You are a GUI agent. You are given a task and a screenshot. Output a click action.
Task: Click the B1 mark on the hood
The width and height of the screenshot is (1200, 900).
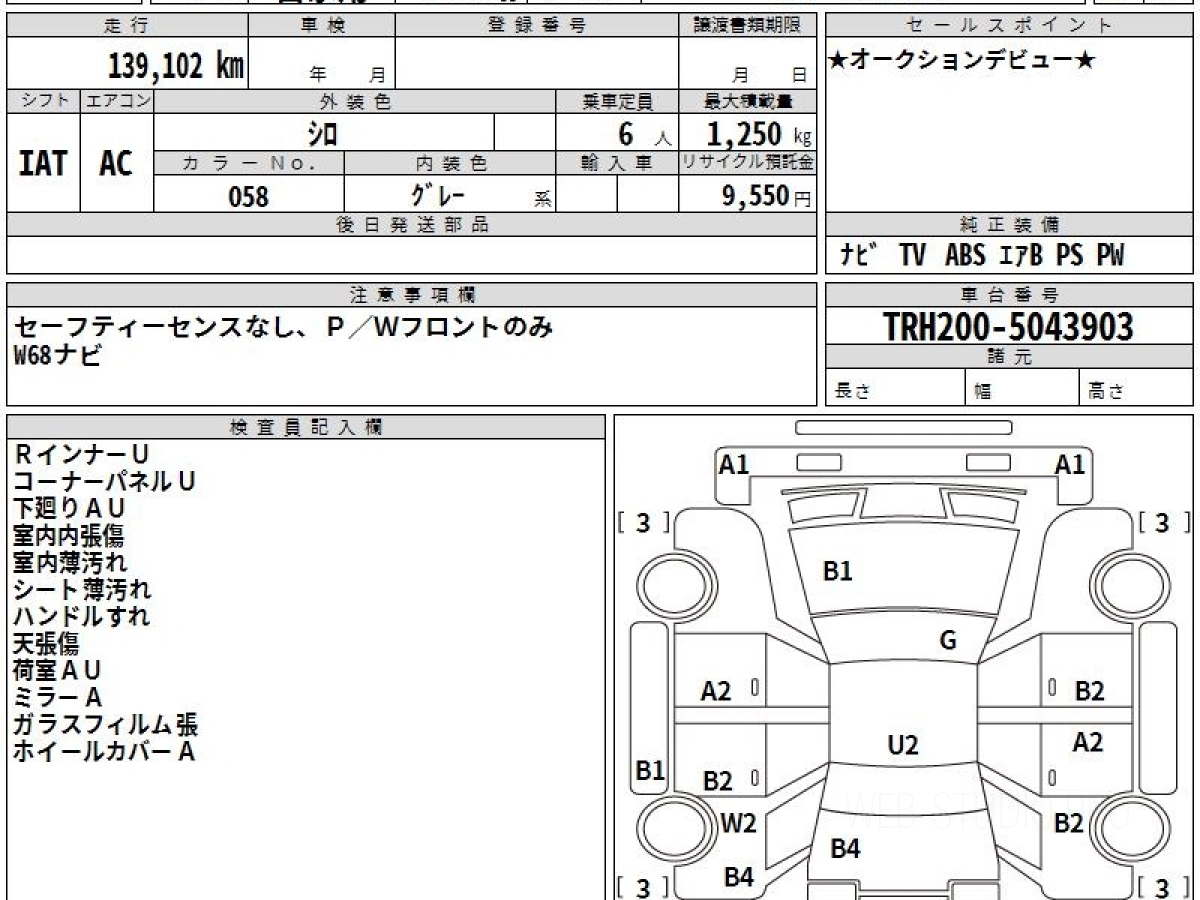[x=837, y=571]
